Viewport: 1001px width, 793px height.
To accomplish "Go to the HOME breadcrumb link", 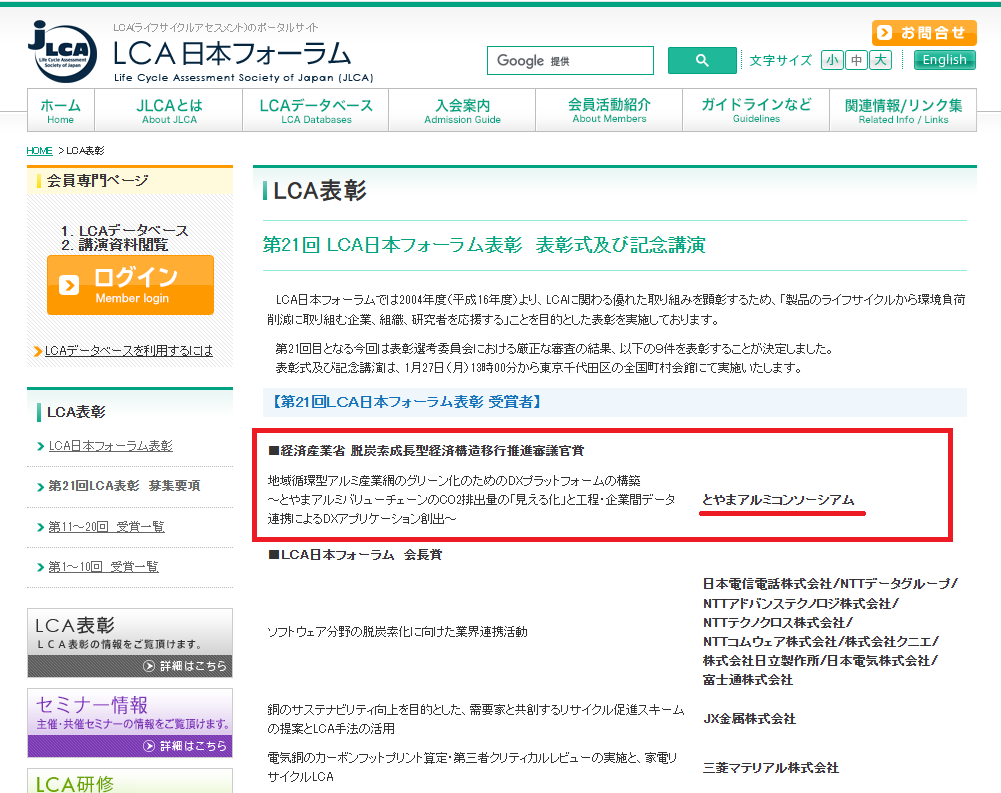I will (39, 151).
